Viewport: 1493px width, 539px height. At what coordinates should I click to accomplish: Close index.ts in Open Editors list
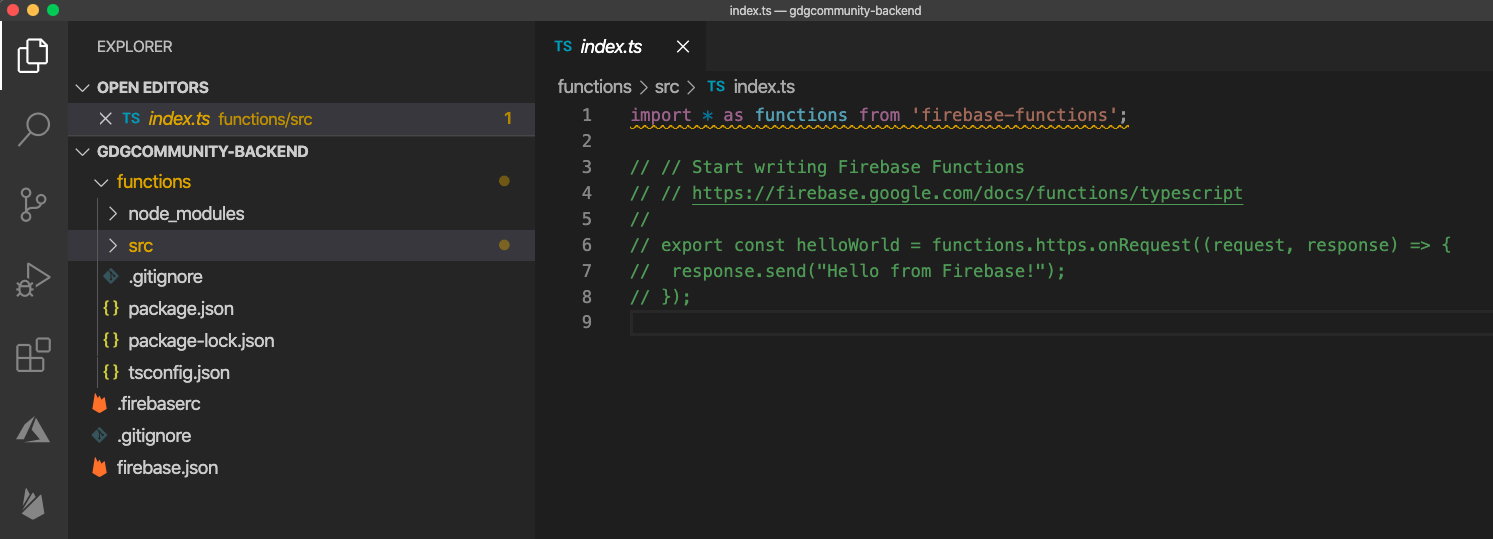106,118
